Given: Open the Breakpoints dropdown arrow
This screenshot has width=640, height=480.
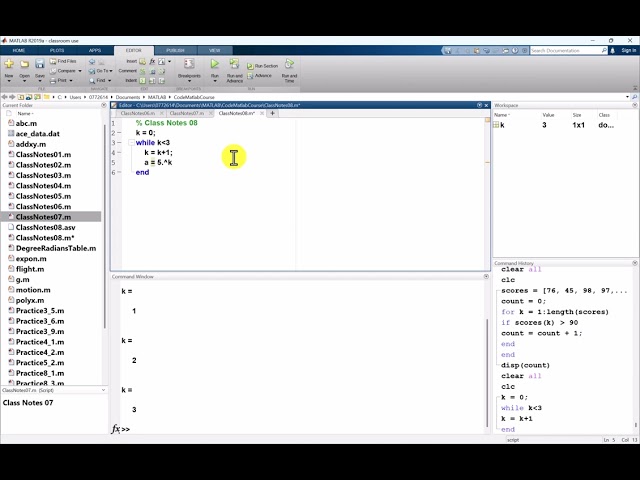Looking at the screenshot, I should pyautogui.click(x=189, y=81).
